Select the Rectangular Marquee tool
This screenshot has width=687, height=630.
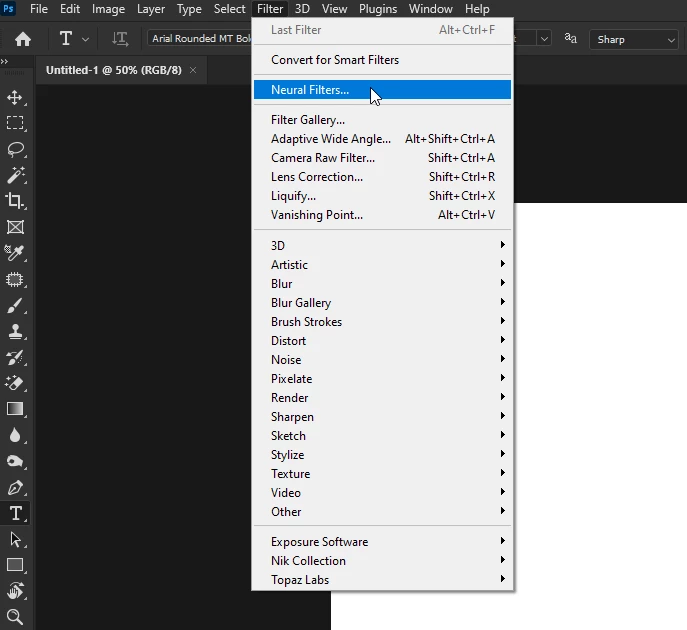click(x=15, y=123)
